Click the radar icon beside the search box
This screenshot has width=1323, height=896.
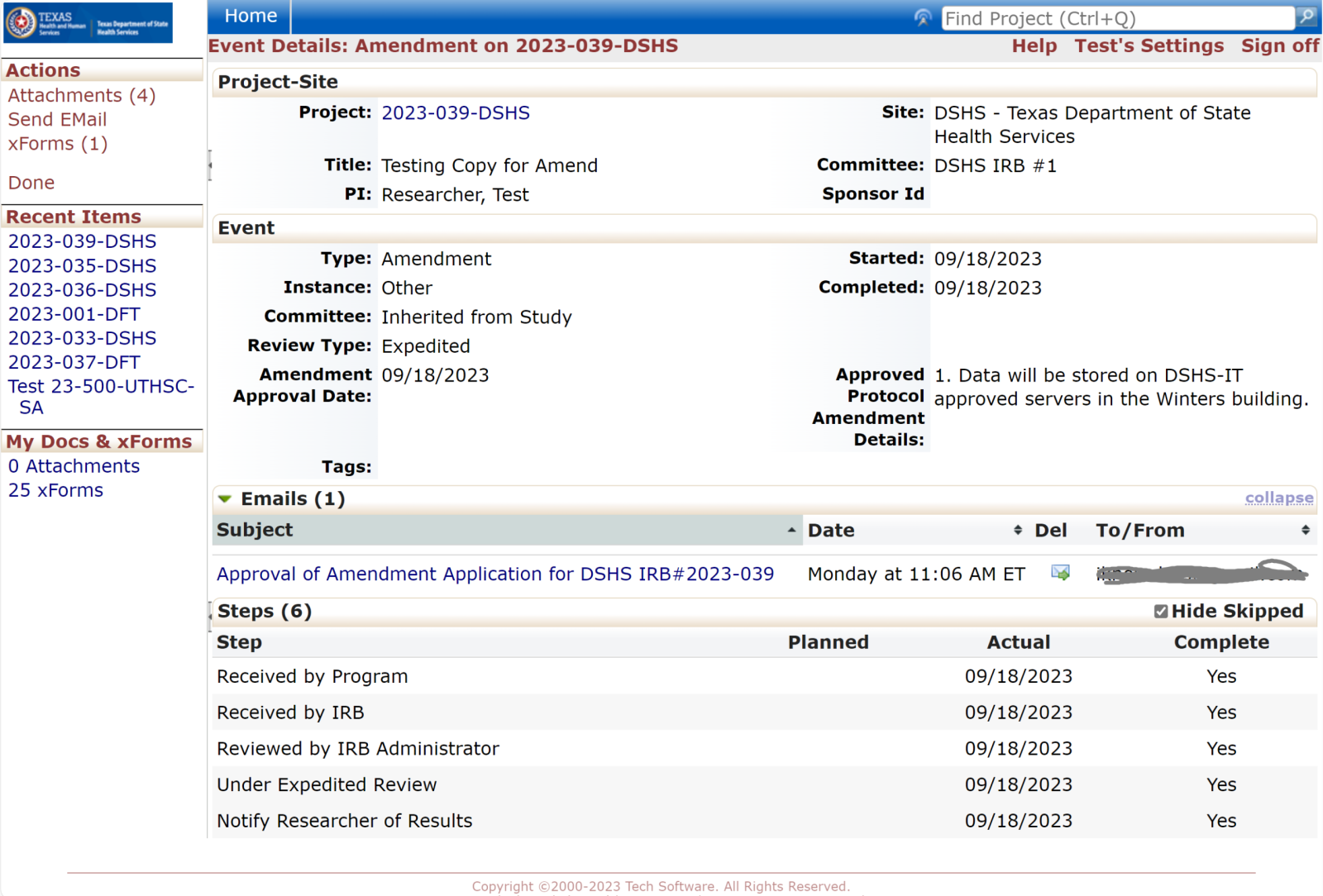point(924,17)
